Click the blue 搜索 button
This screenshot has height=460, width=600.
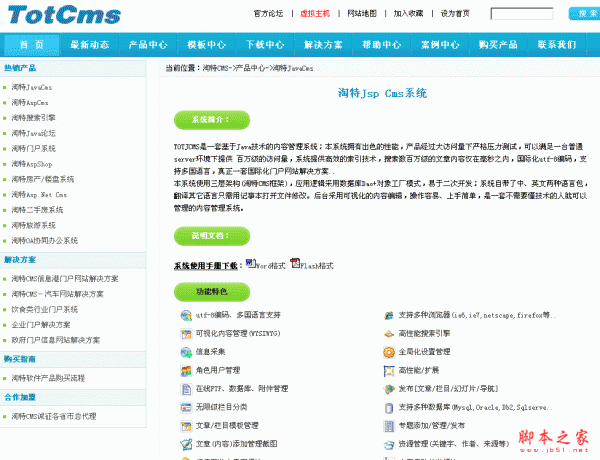point(584,14)
